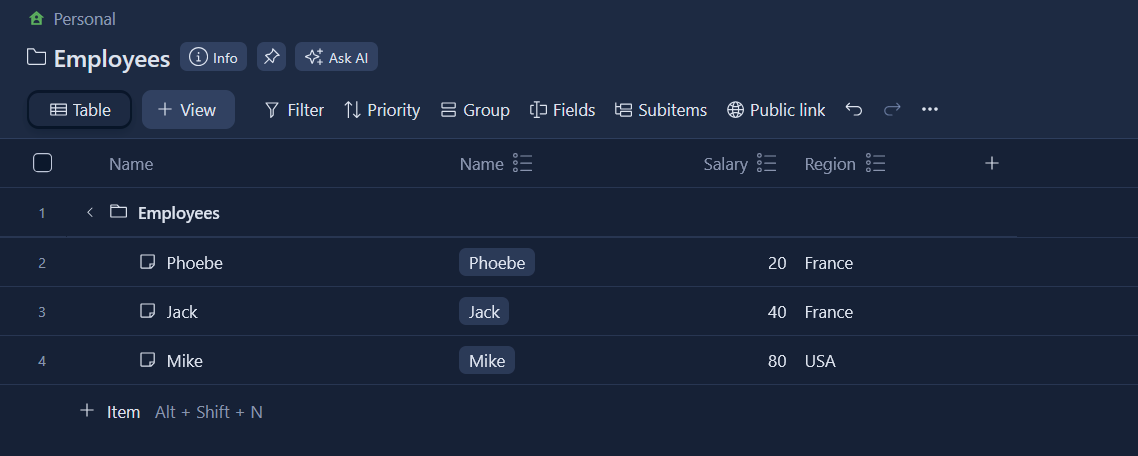The image size is (1138, 456).
Task: Open the Filter options
Action: click(x=294, y=110)
